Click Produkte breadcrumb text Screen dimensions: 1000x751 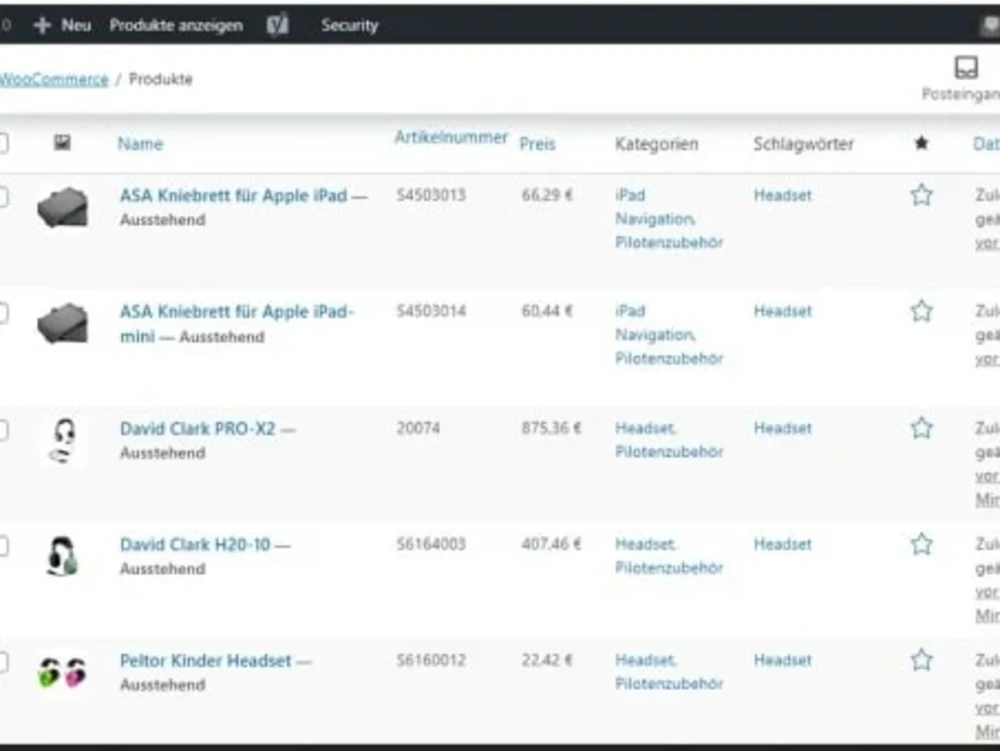click(160, 79)
